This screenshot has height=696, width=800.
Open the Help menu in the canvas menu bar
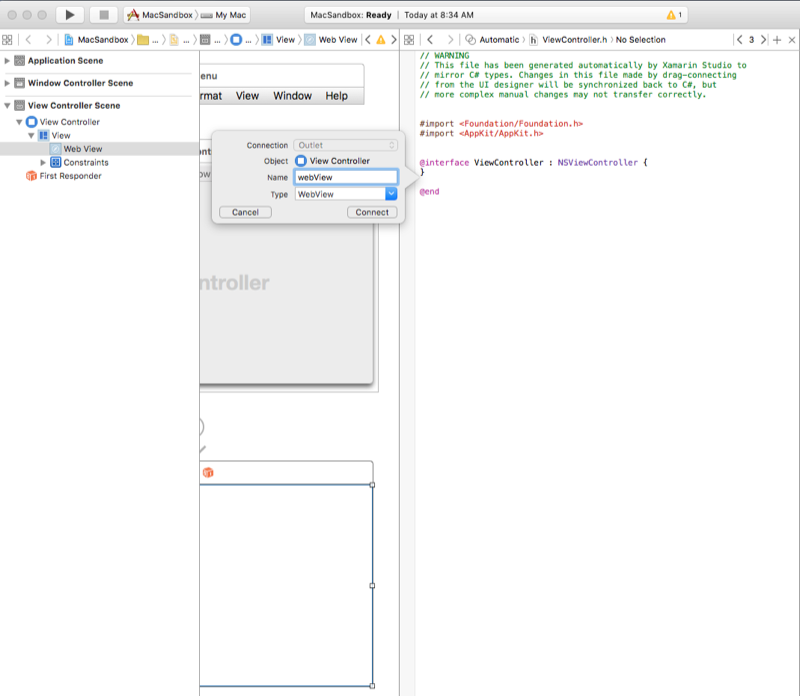point(337,96)
